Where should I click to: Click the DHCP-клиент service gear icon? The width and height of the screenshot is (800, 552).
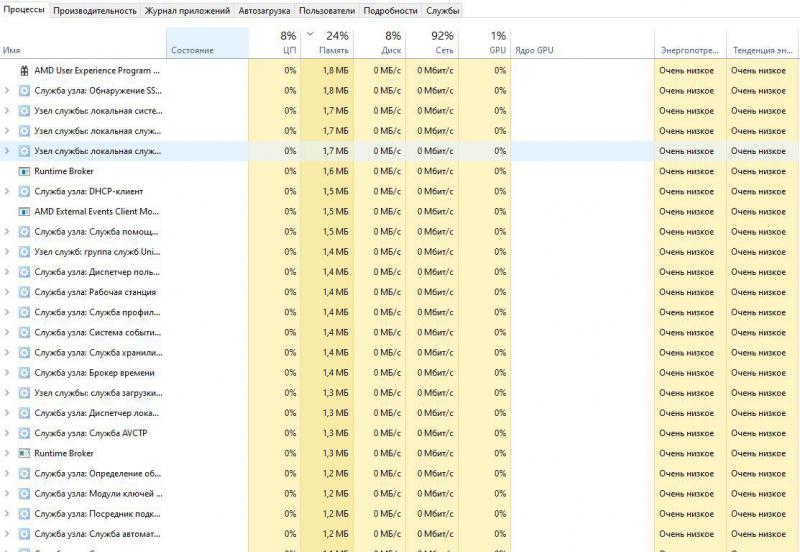25,191
